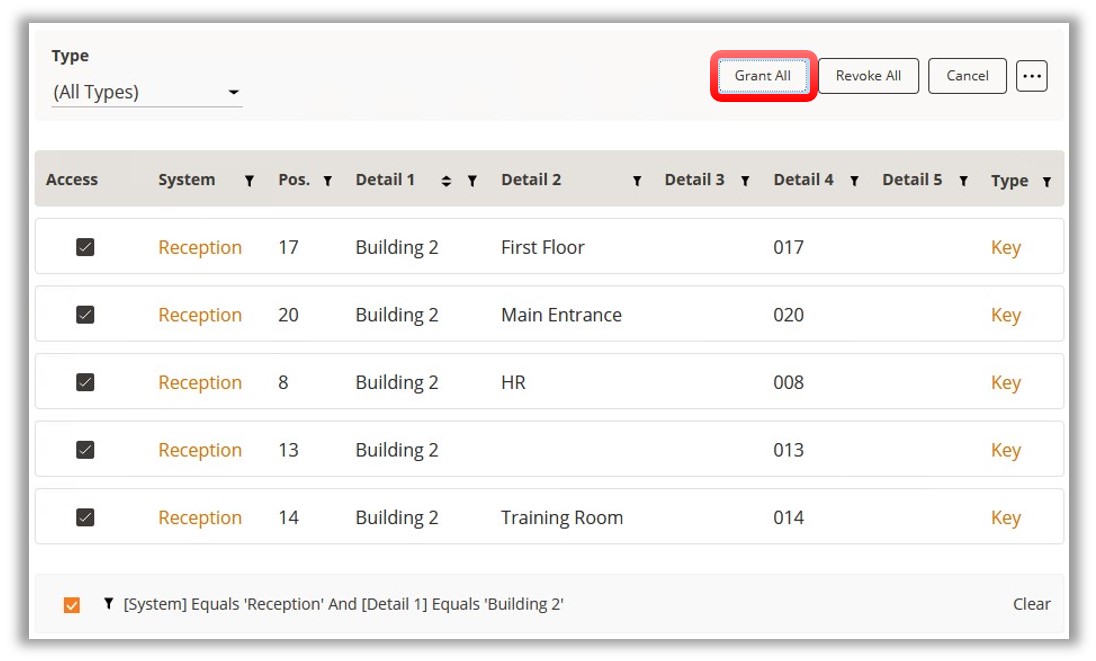Click the System column filter icon
The height and width of the screenshot is (661, 1096).
click(249, 181)
